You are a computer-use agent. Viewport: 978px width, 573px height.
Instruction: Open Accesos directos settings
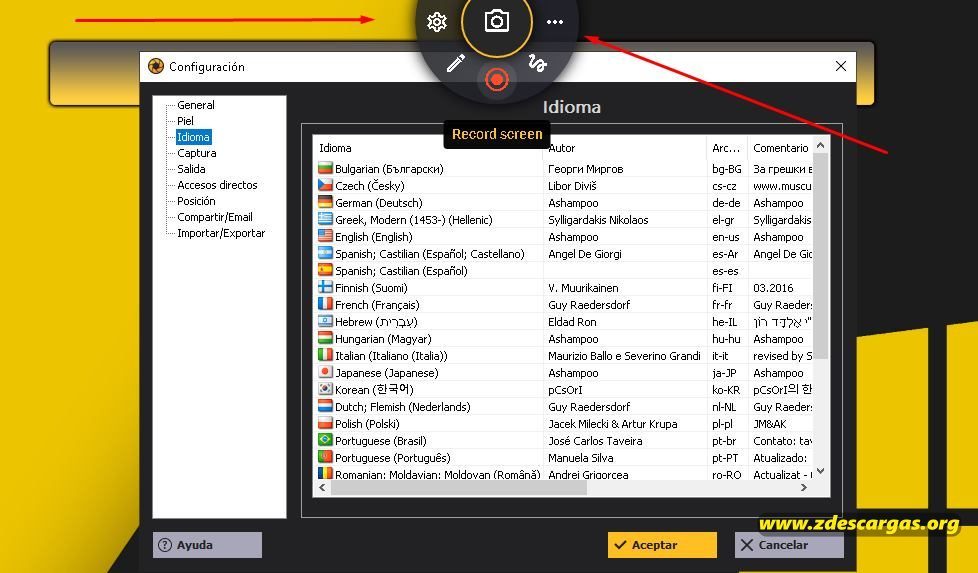click(217, 185)
